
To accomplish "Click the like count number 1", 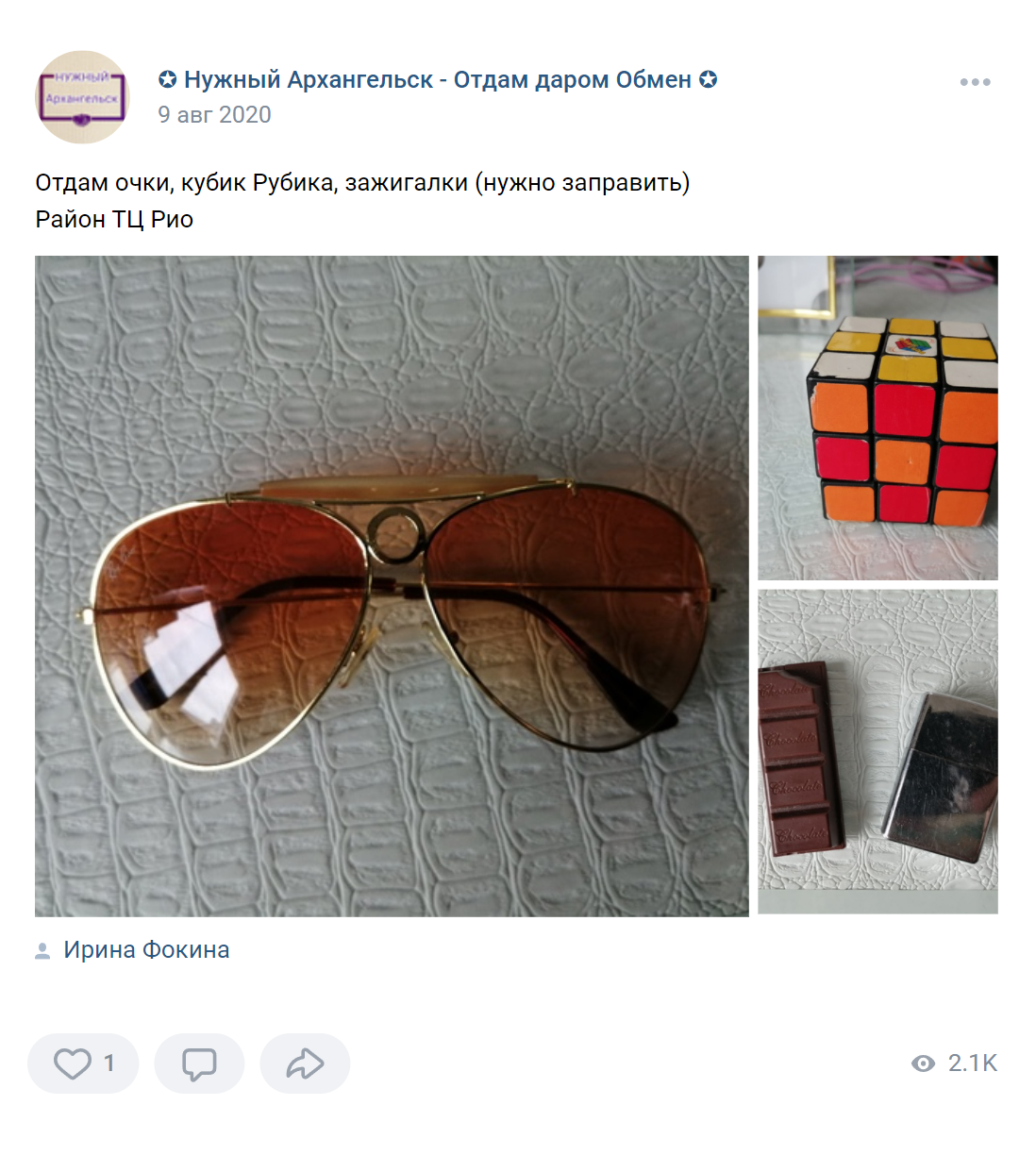I will [x=109, y=1063].
